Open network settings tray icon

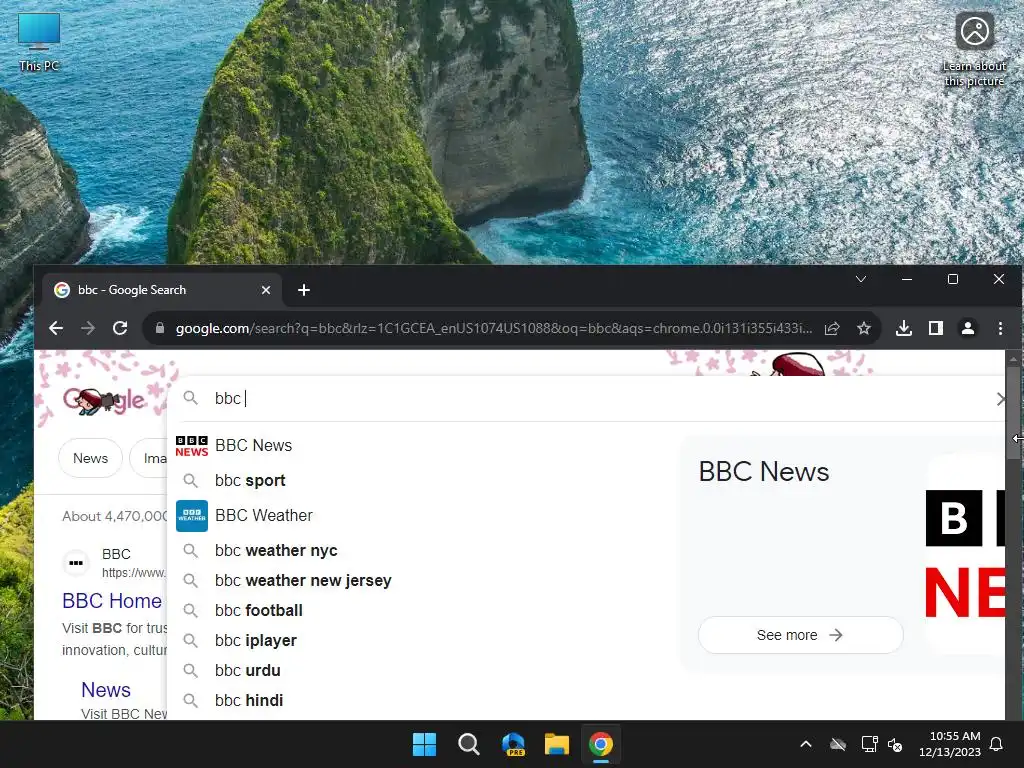click(869, 744)
